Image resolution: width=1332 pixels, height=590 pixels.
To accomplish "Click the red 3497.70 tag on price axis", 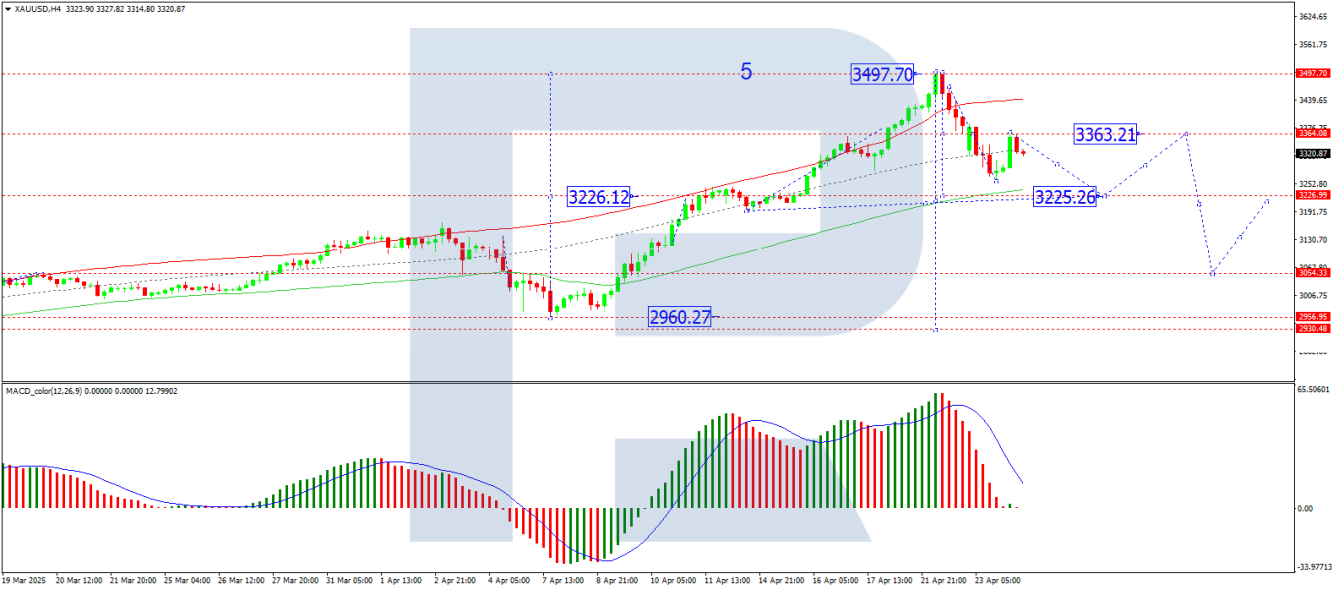I will [1312, 73].
